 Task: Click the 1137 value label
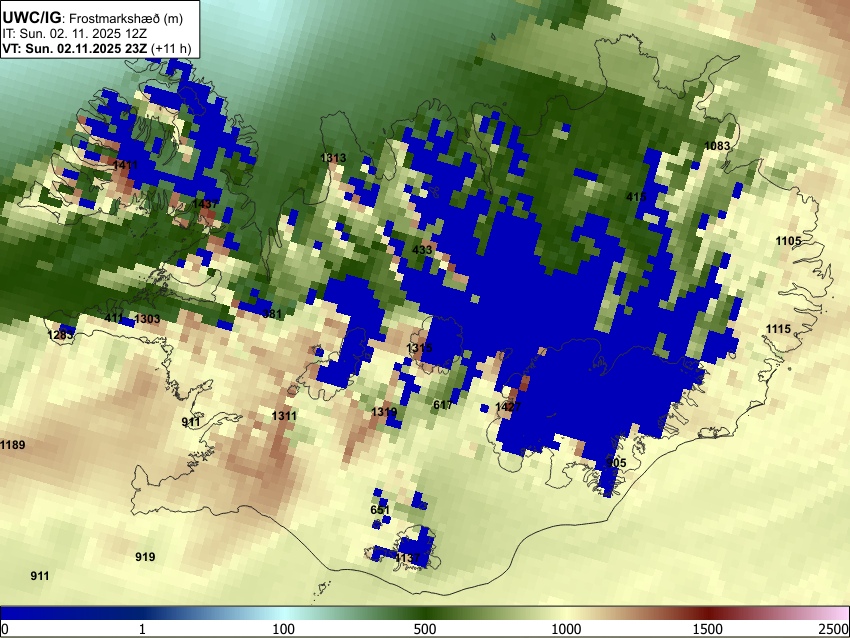click(407, 558)
